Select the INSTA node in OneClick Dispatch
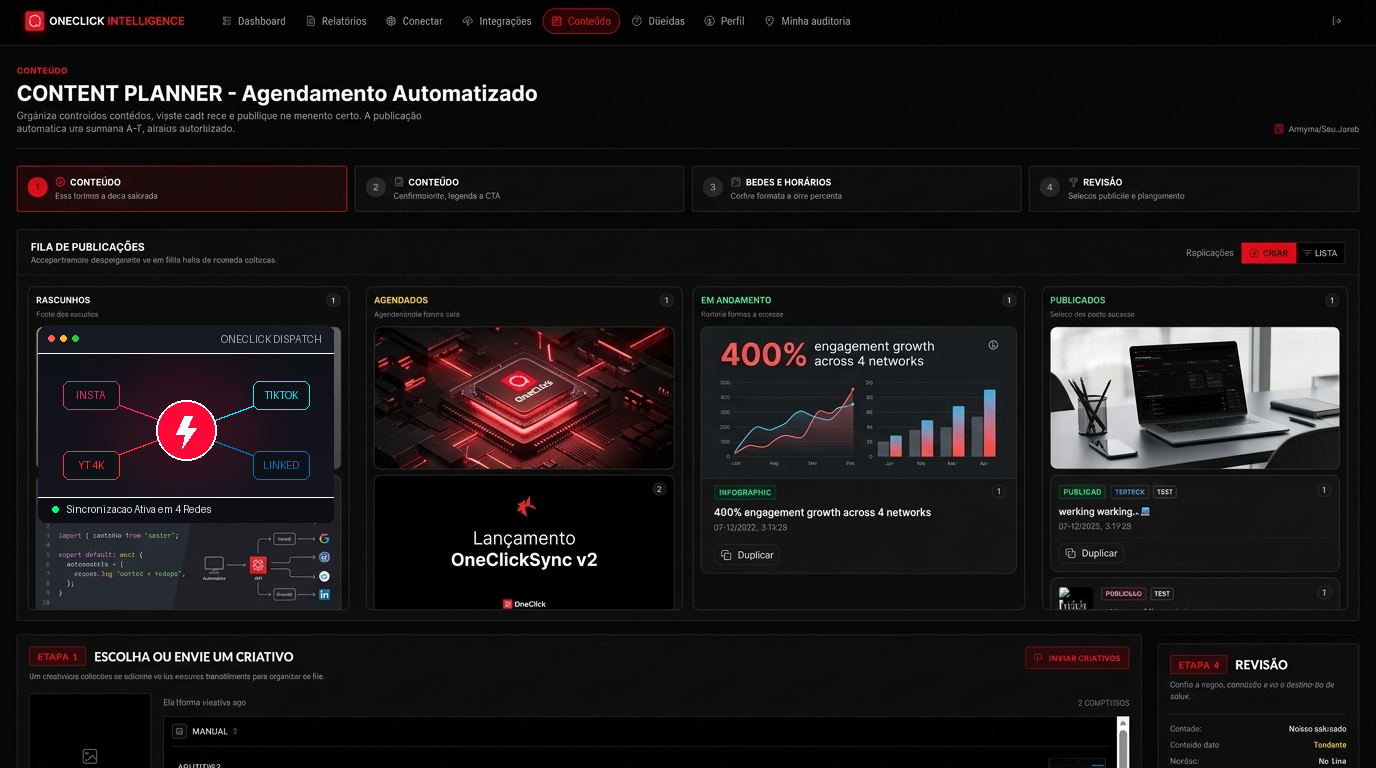This screenshot has width=1376, height=768. click(91, 395)
